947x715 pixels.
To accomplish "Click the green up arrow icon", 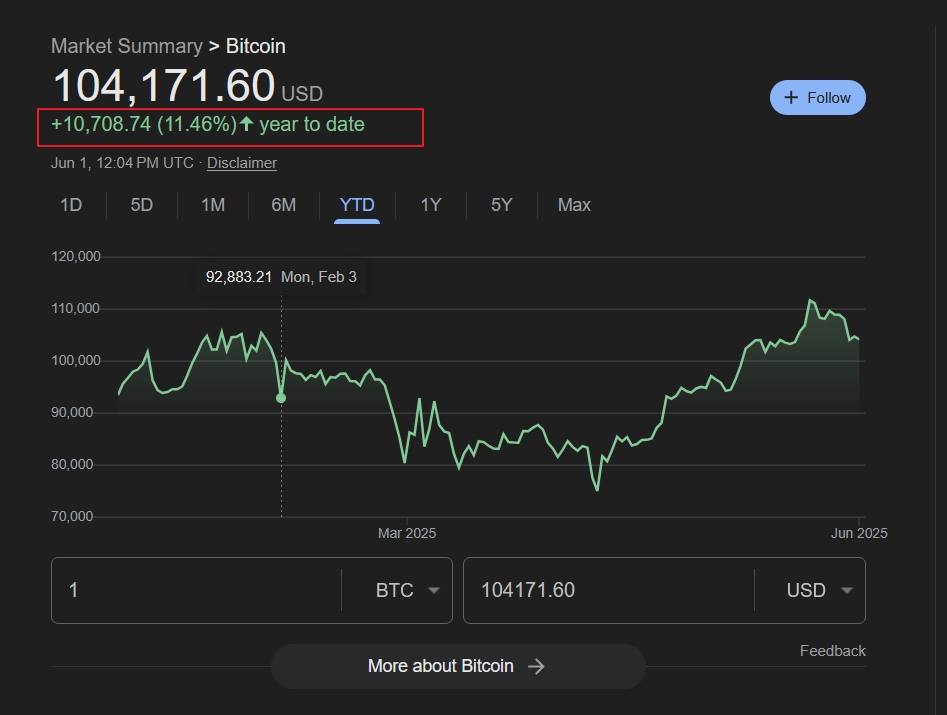I will tap(246, 124).
